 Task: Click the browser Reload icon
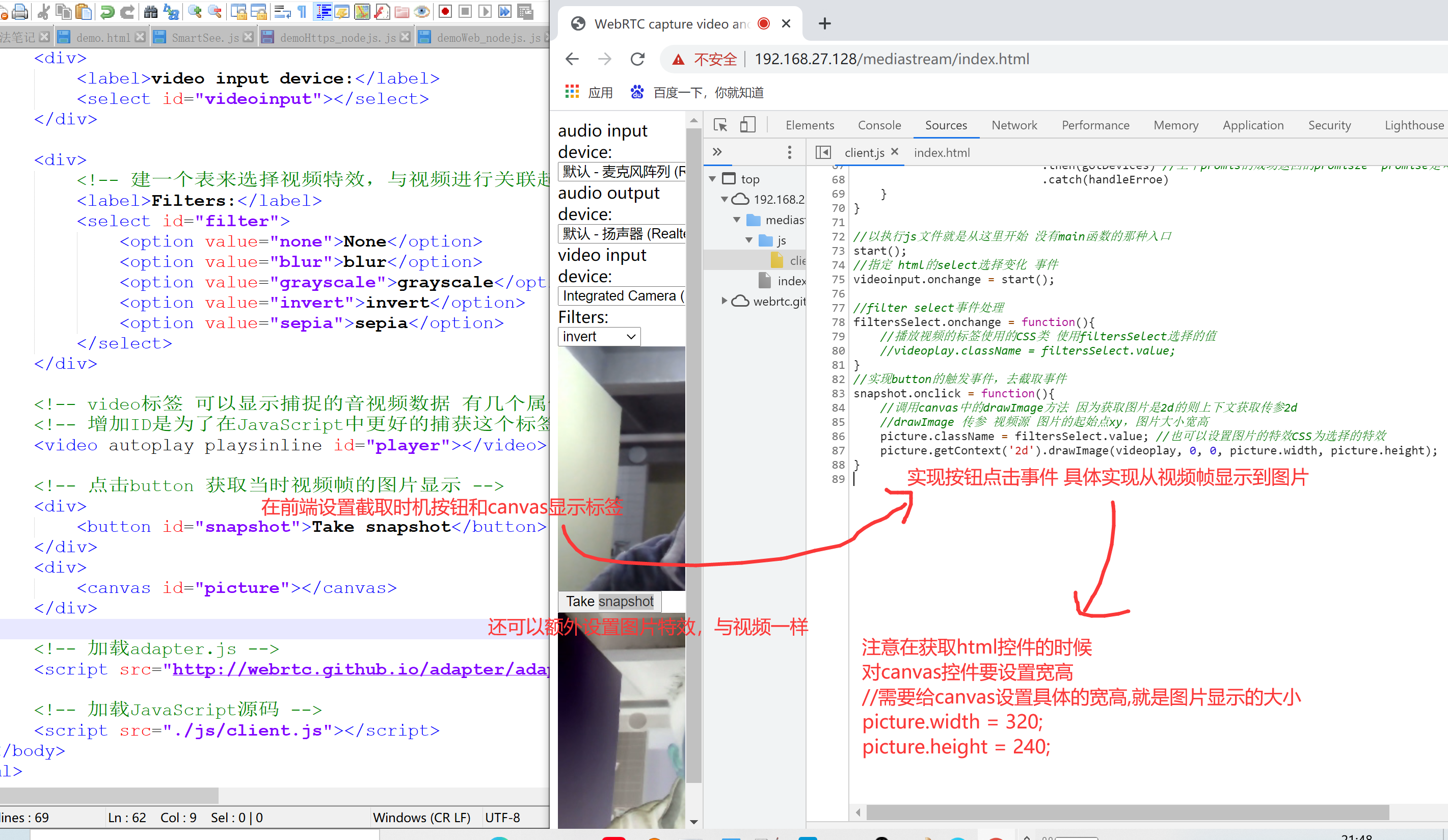point(637,59)
